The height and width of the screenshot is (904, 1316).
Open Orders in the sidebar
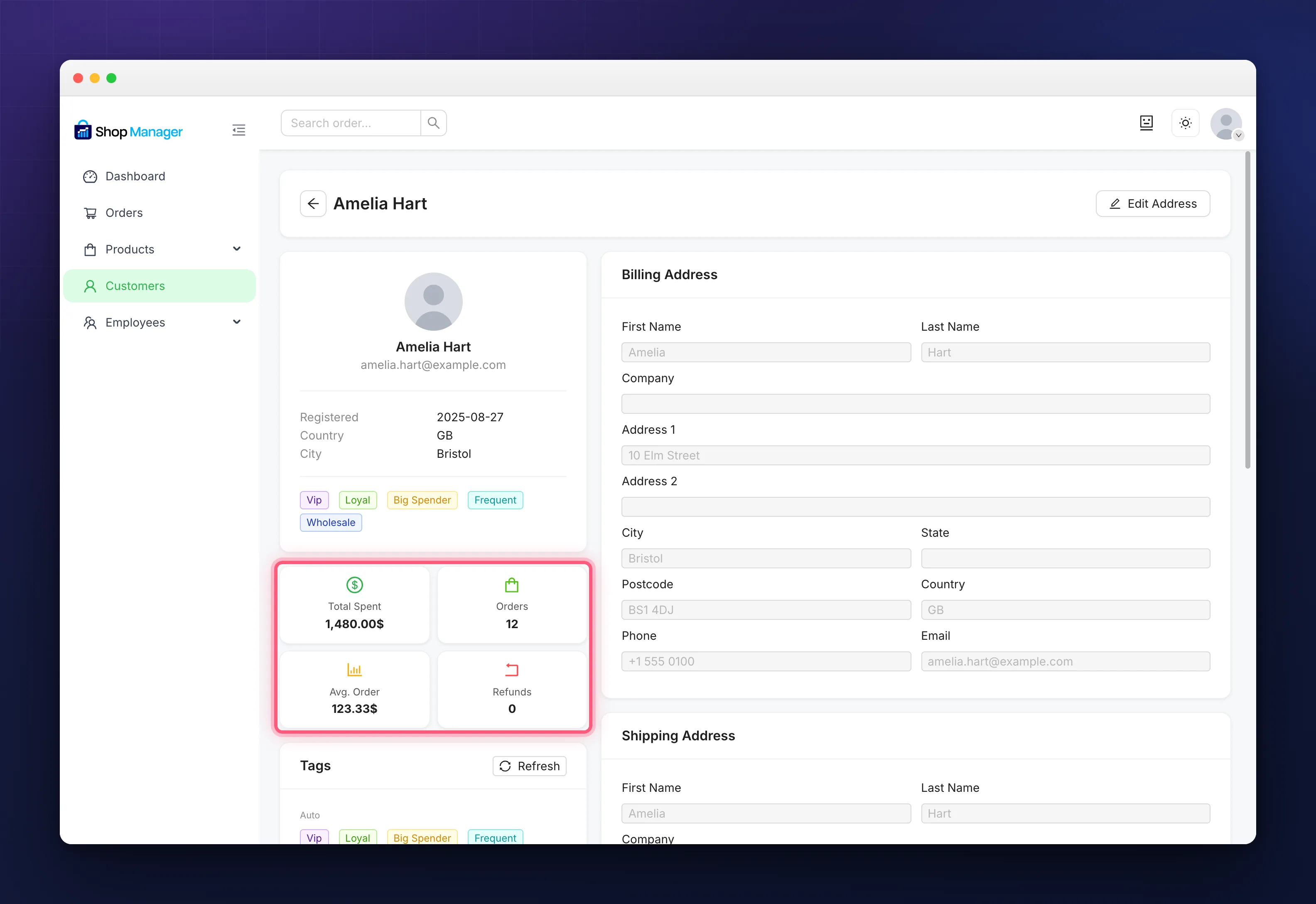pyautogui.click(x=160, y=213)
